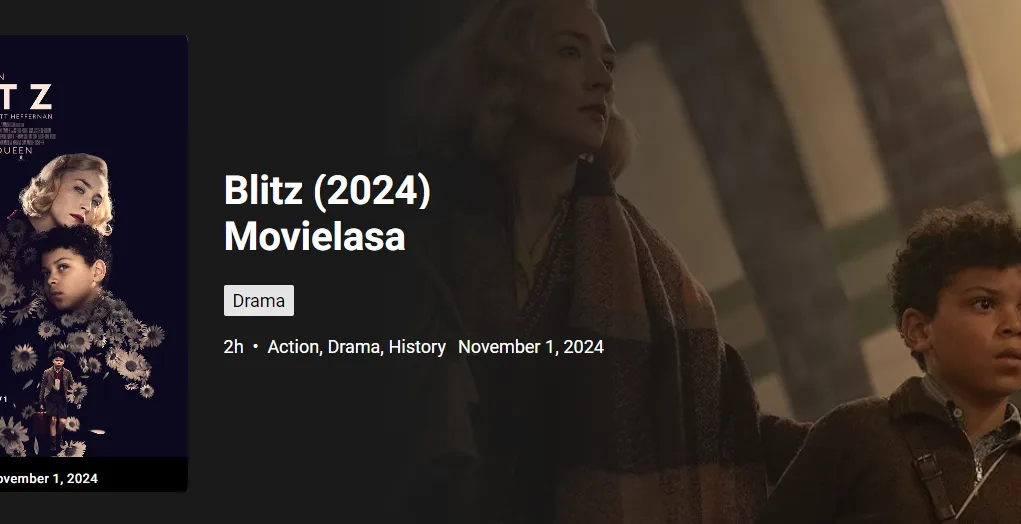Click the Blitz (2024) title heading
This screenshot has height=524, width=1021.
point(327,191)
